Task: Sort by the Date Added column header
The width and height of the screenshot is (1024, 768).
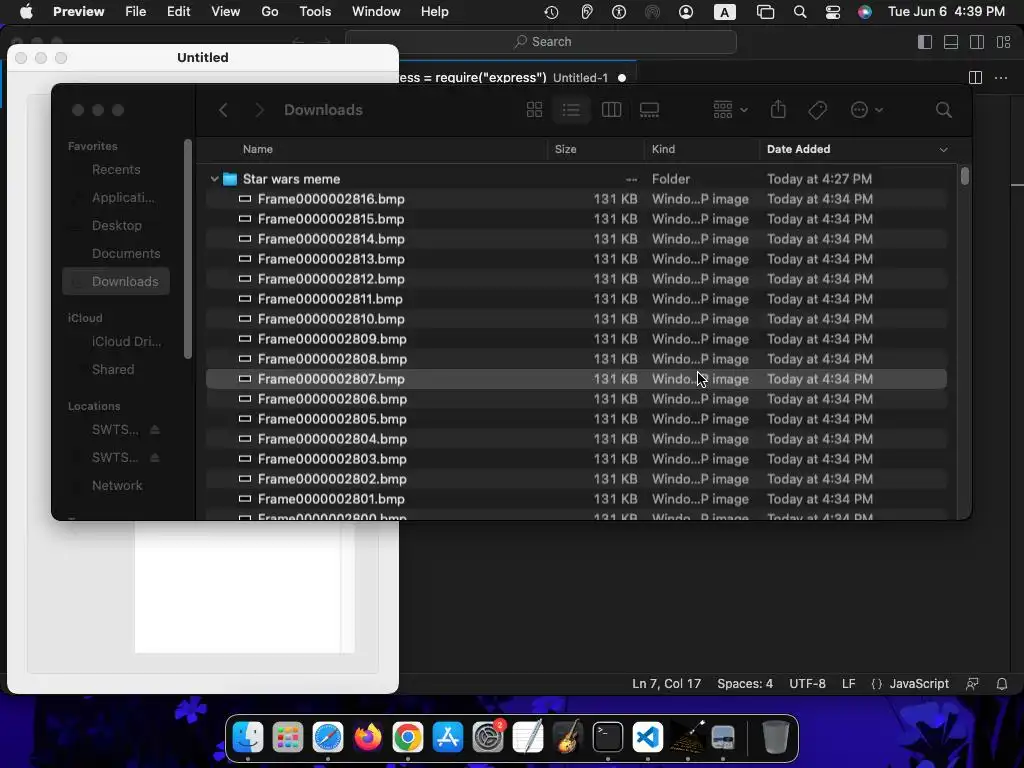Action: [x=799, y=149]
